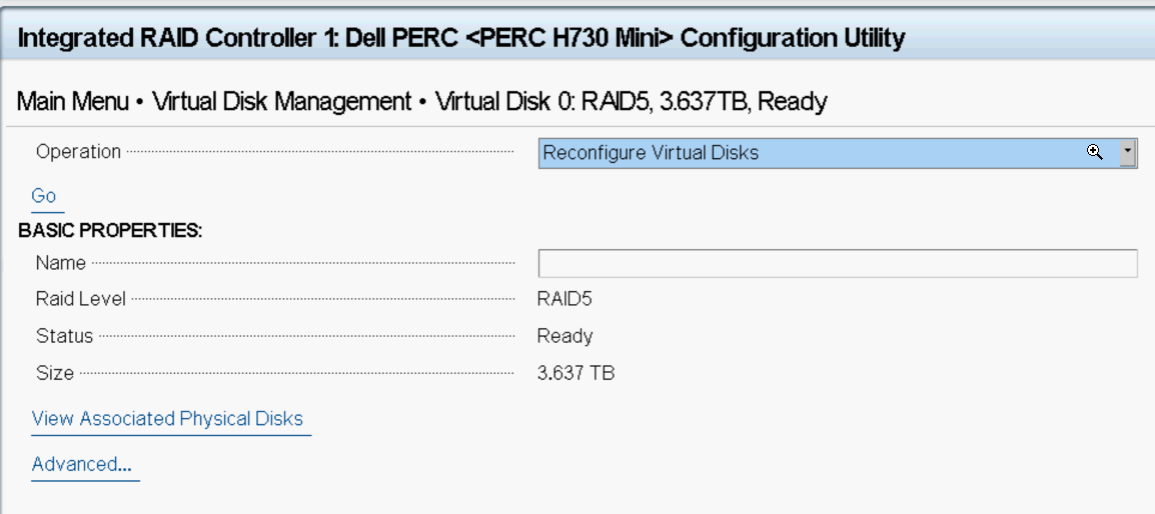
Task: Click the RAID5 value text
Action: (565, 299)
